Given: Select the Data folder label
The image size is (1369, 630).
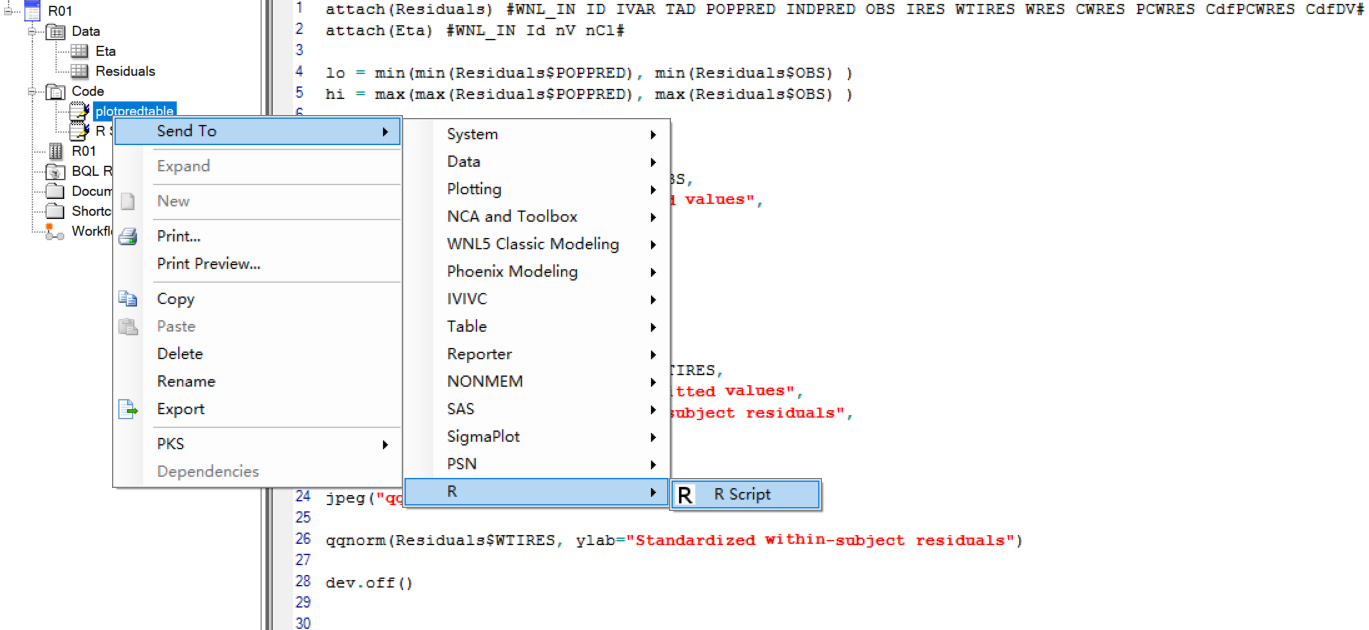Looking at the screenshot, I should pos(86,31).
